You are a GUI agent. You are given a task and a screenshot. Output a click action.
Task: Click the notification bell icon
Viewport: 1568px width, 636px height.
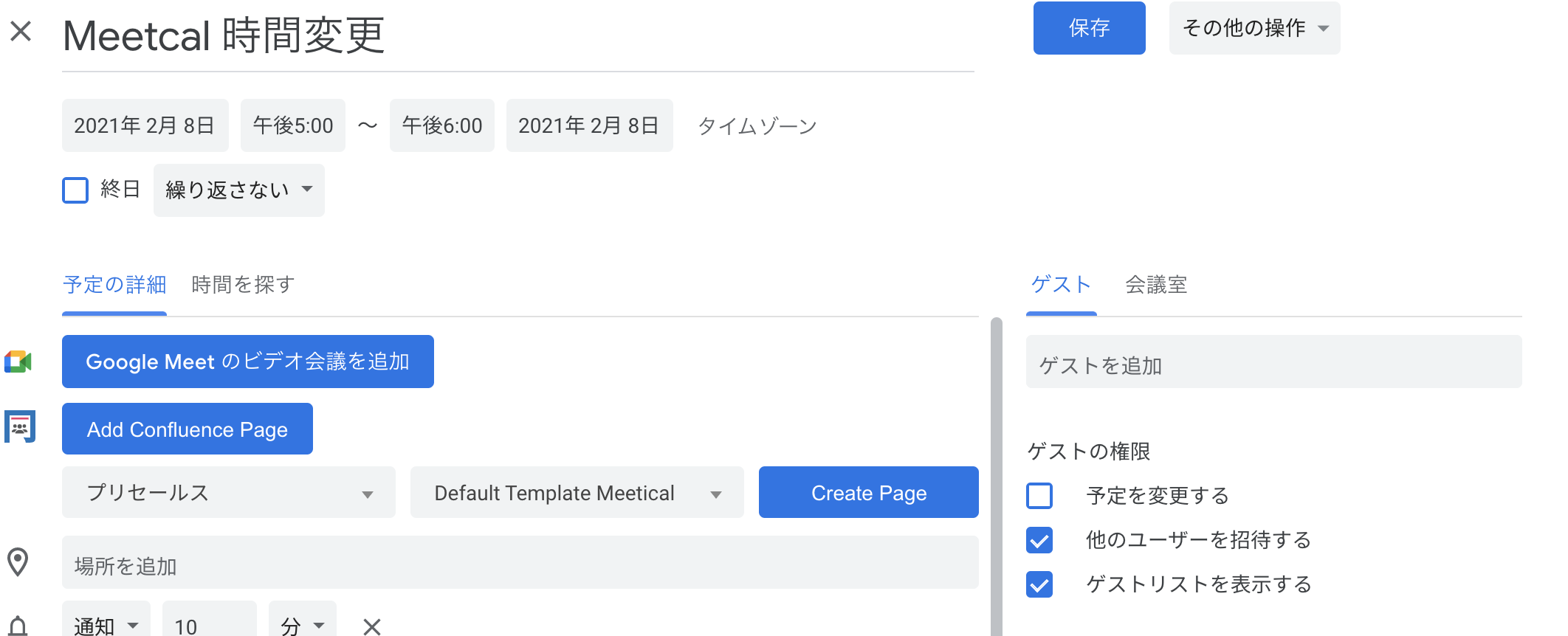click(18, 626)
